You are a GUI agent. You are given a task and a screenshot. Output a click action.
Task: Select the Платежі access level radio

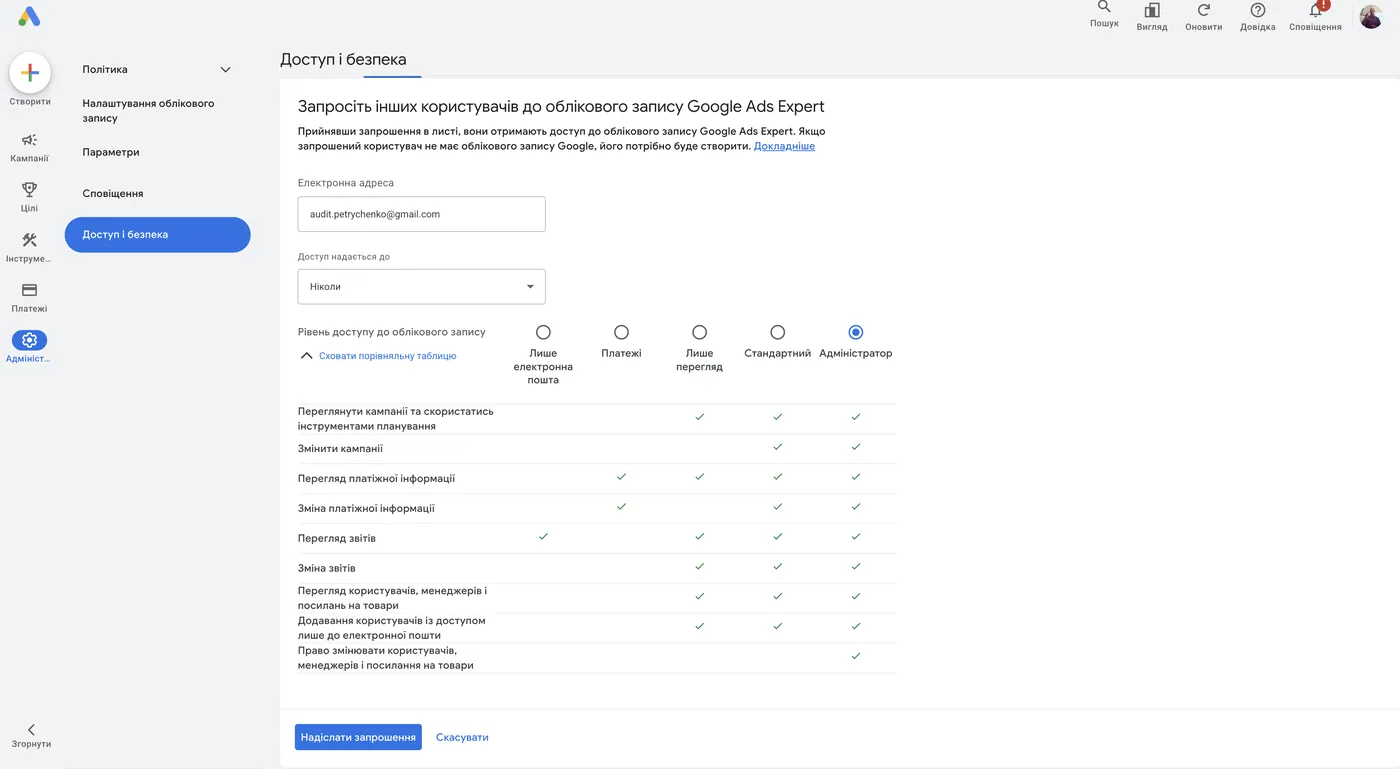(x=621, y=332)
